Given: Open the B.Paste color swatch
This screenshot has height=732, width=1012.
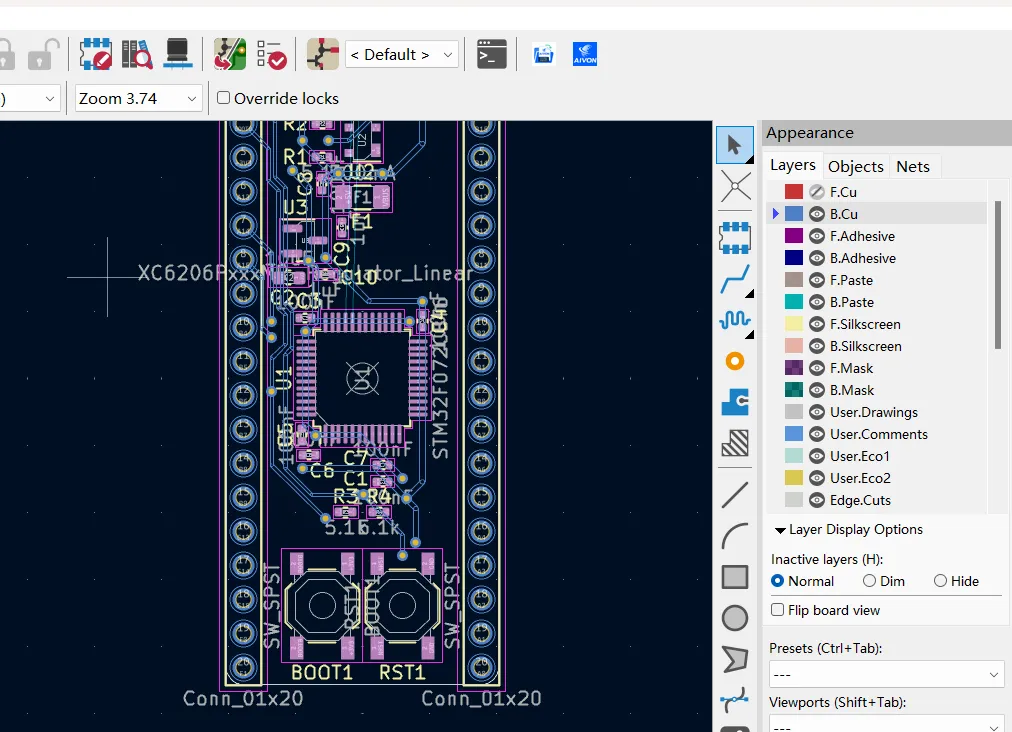Looking at the screenshot, I should [794, 302].
